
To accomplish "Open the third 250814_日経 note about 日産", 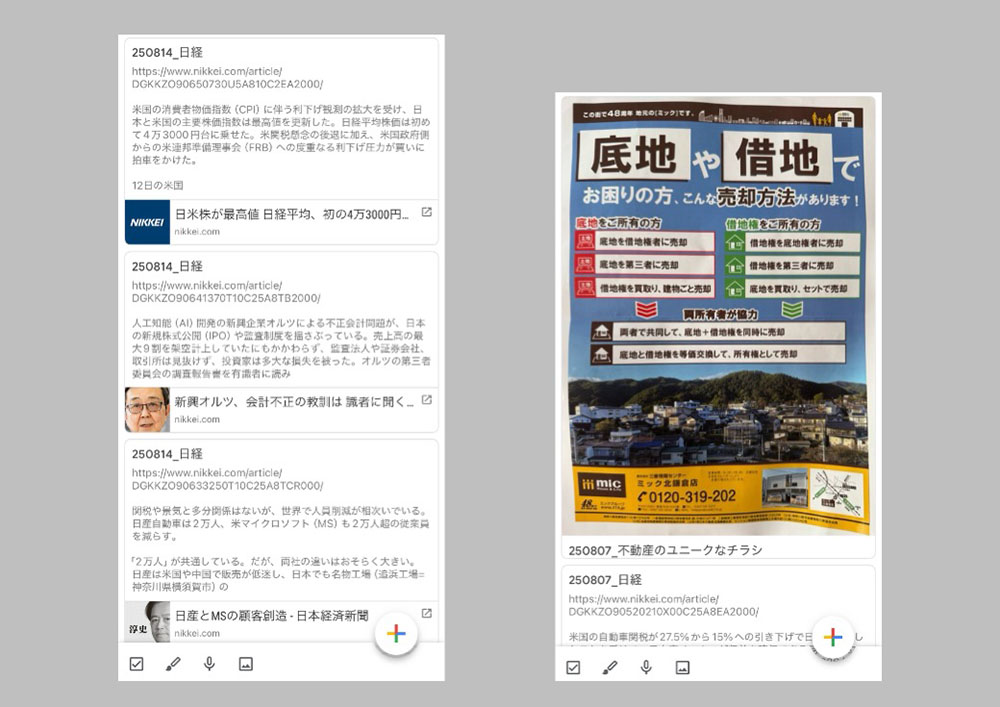I will 167,454.
